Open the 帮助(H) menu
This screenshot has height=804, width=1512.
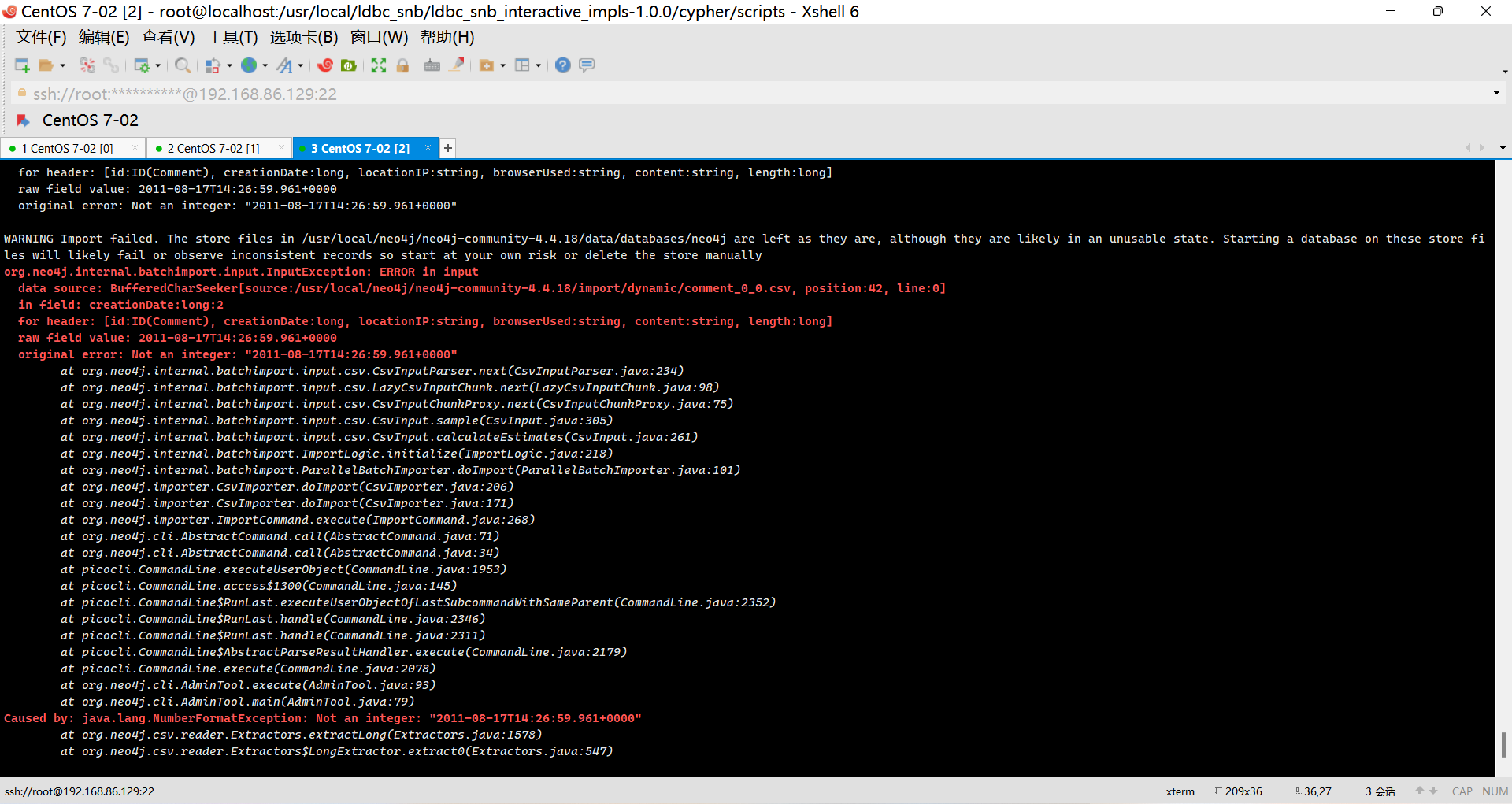447,37
